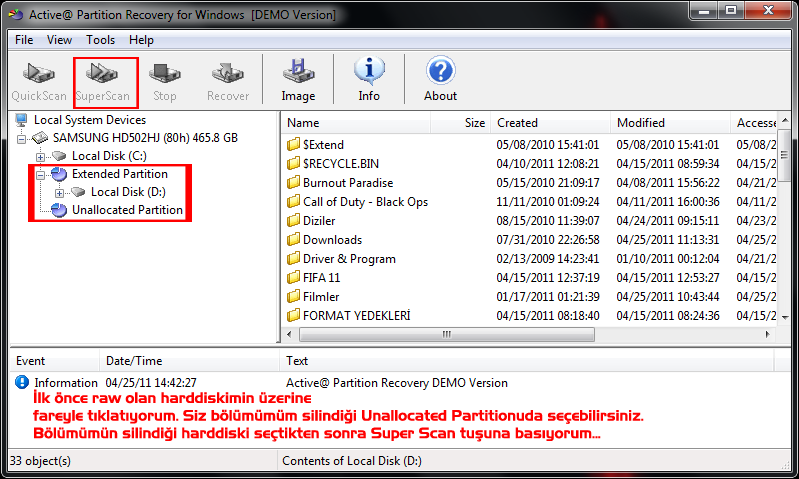Click the application icon in title bar
This screenshot has width=799, height=479.
coord(16,14)
